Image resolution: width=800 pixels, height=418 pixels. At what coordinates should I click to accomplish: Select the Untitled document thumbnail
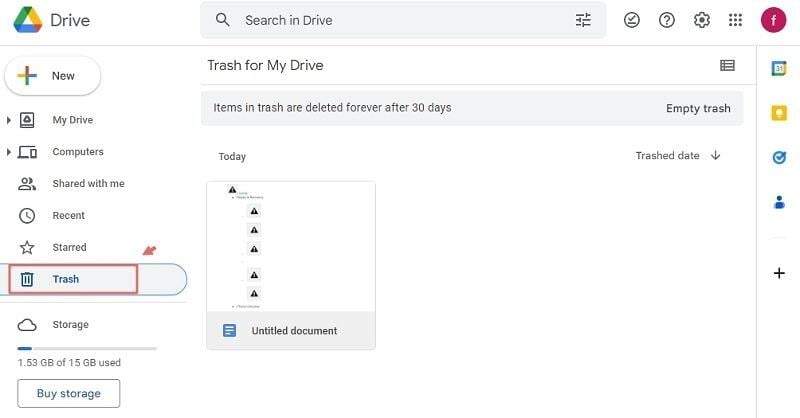[x=291, y=247]
